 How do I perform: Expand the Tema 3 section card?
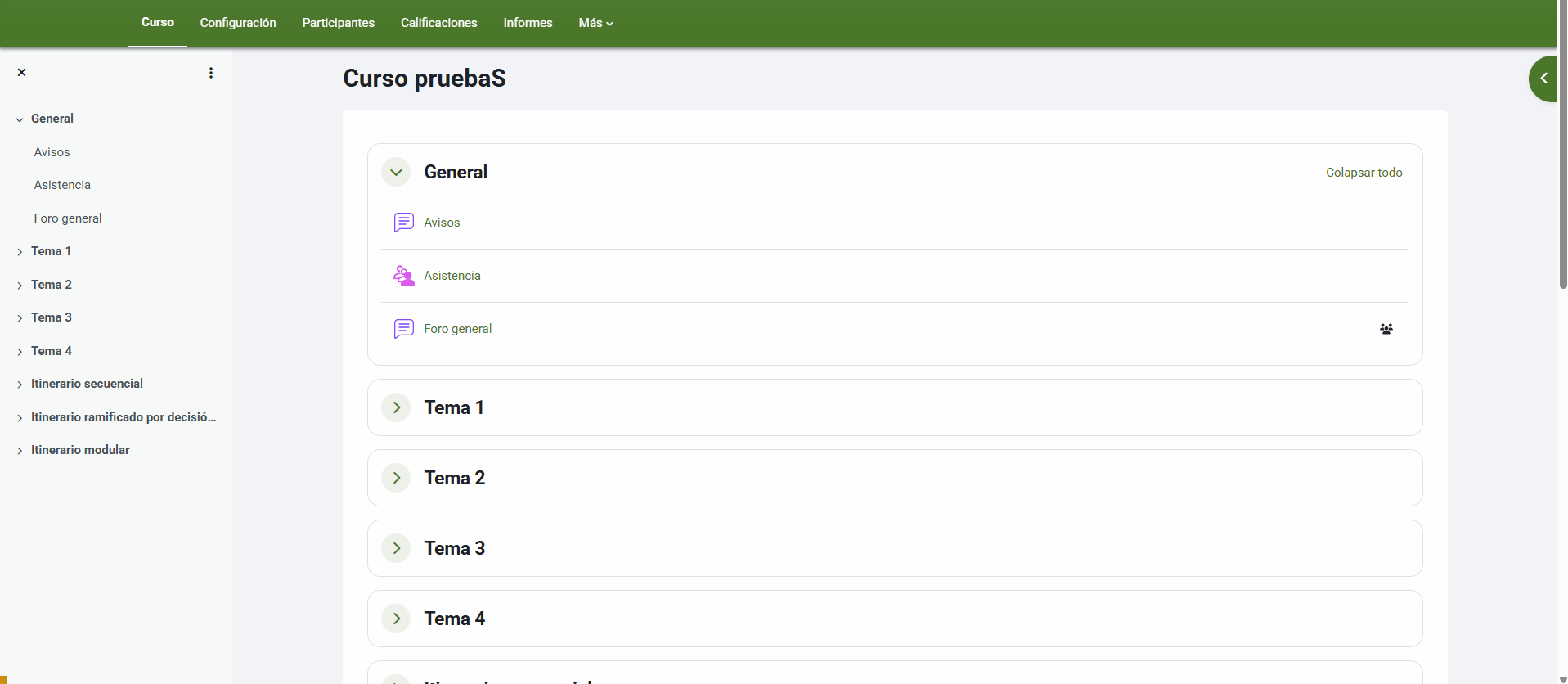[x=397, y=548]
